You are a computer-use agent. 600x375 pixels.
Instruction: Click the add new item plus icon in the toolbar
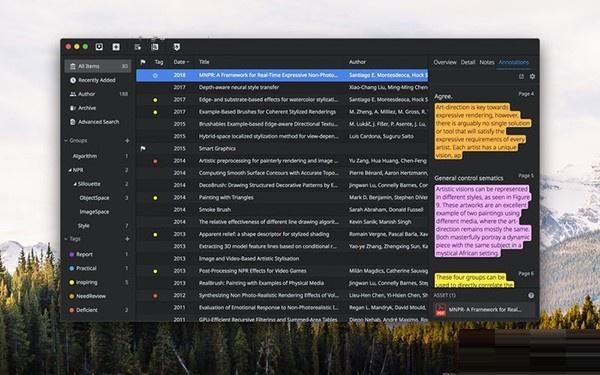(x=116, y=47)
